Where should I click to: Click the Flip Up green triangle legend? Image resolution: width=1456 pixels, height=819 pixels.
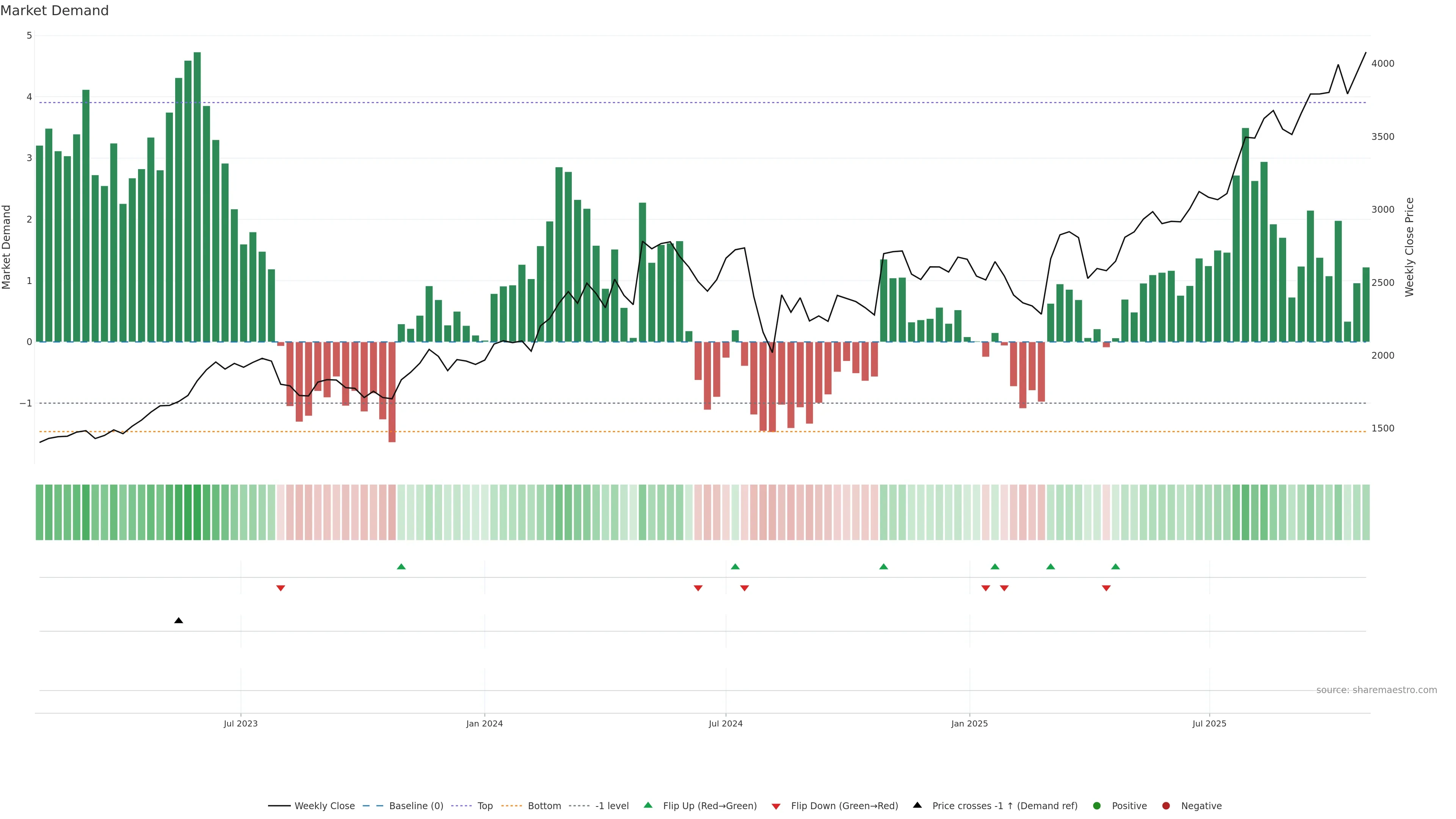click(648, 805)
